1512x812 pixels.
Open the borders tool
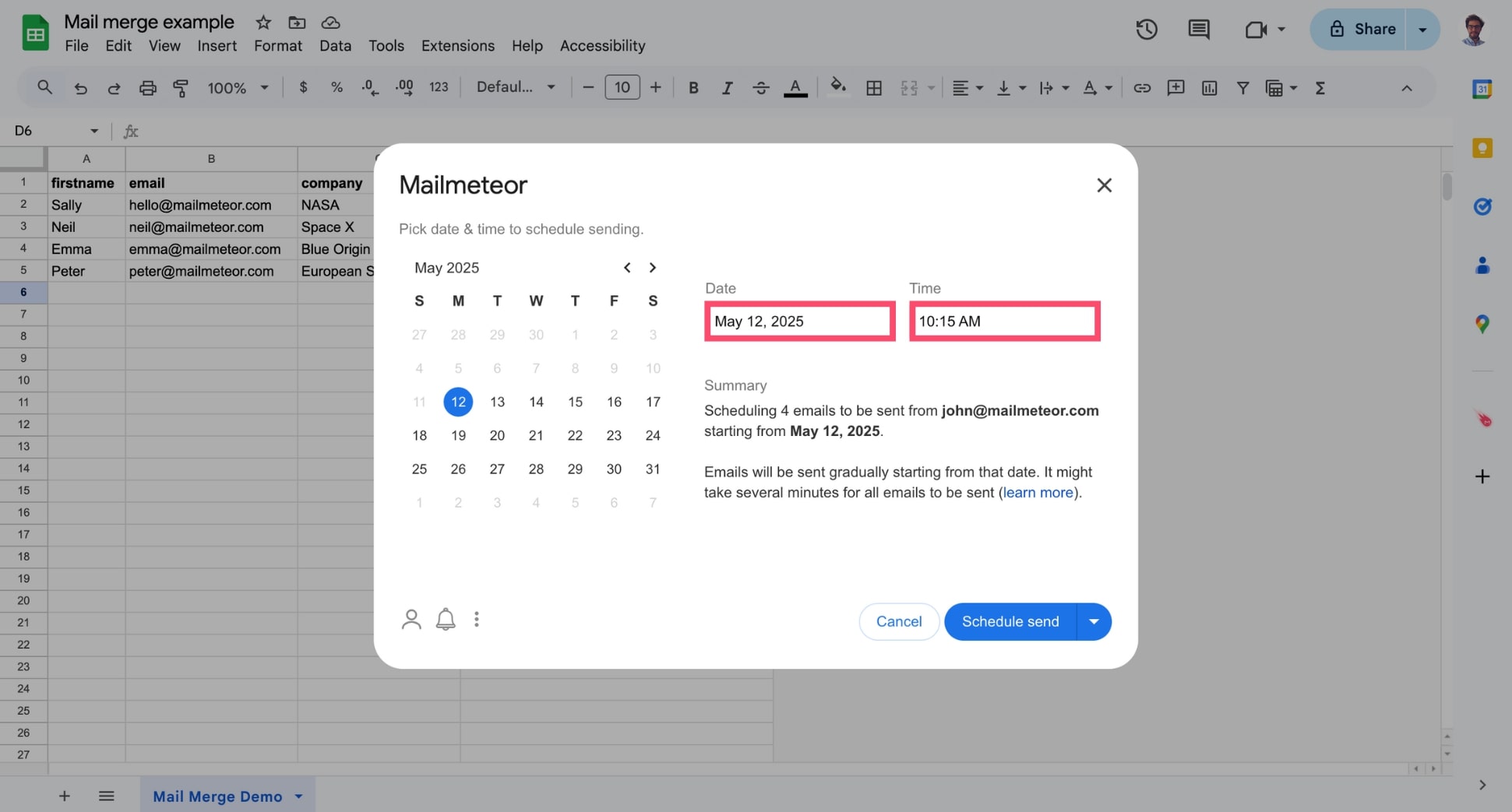(874, 88)
